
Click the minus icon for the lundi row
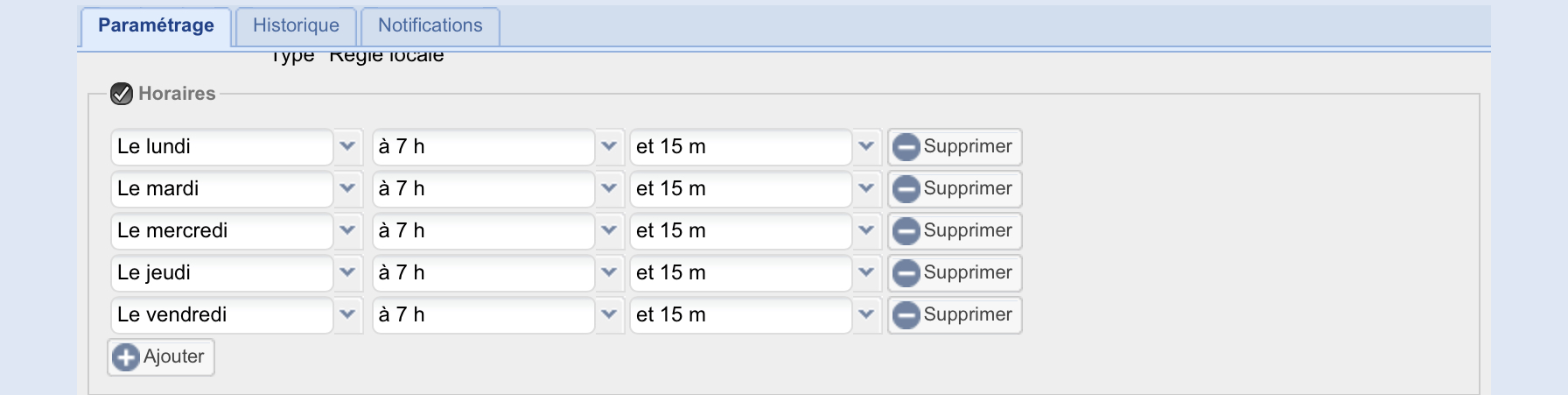(x=906, y=147)
